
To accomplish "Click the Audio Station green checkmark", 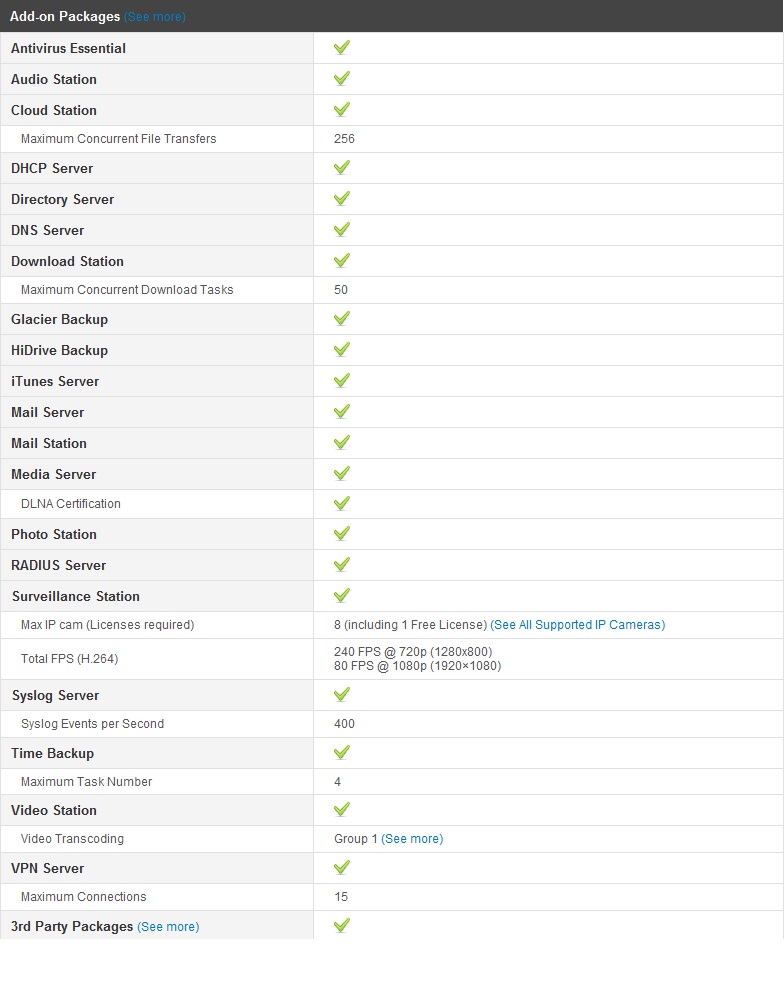I will 341,78.
